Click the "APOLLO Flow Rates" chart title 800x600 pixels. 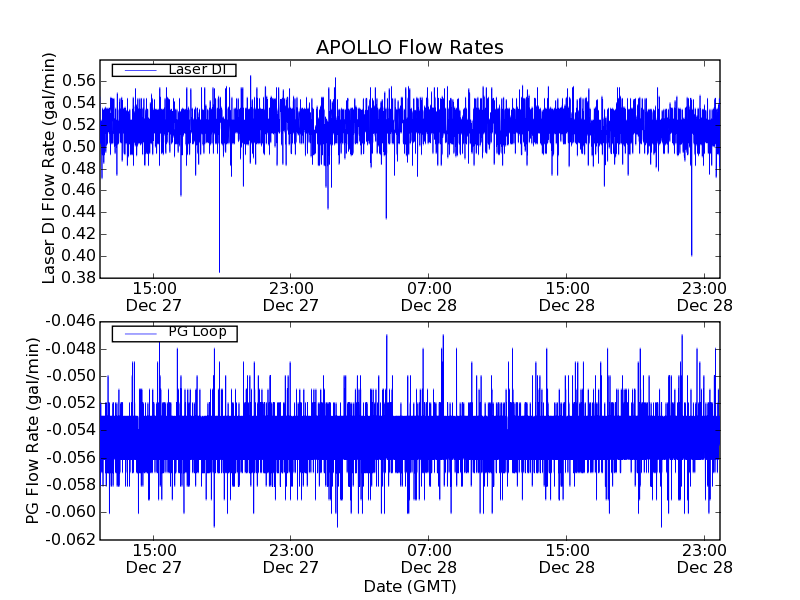410,47
